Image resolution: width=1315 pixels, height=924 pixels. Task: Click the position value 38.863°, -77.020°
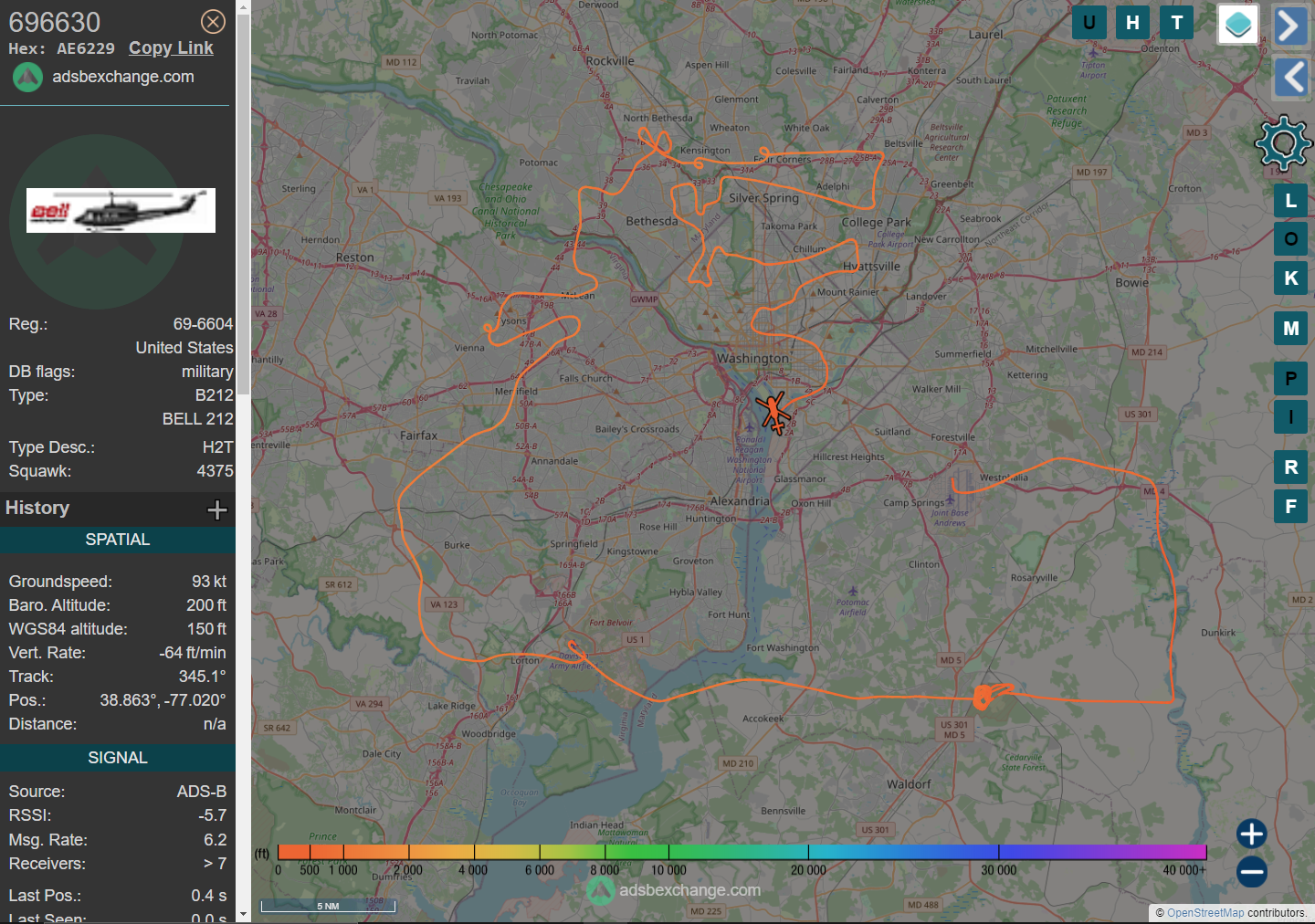pyautogui.click(x=163, y=700)
